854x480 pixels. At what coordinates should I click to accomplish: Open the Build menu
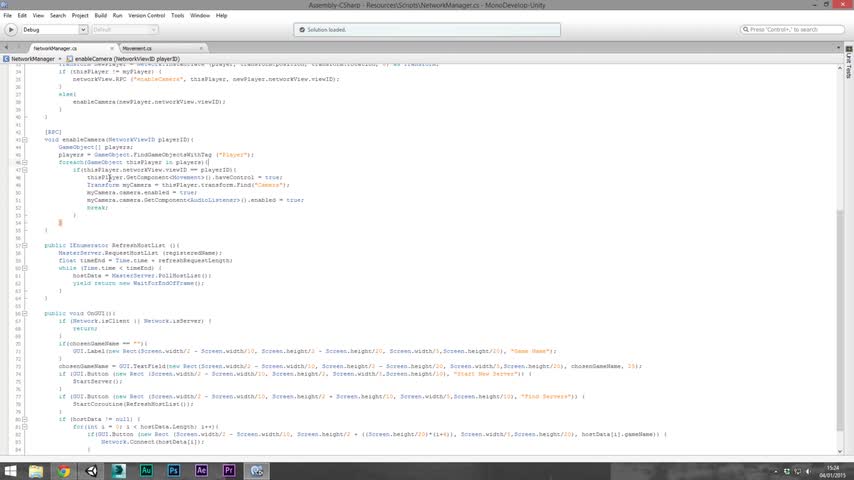pos(101,15)
